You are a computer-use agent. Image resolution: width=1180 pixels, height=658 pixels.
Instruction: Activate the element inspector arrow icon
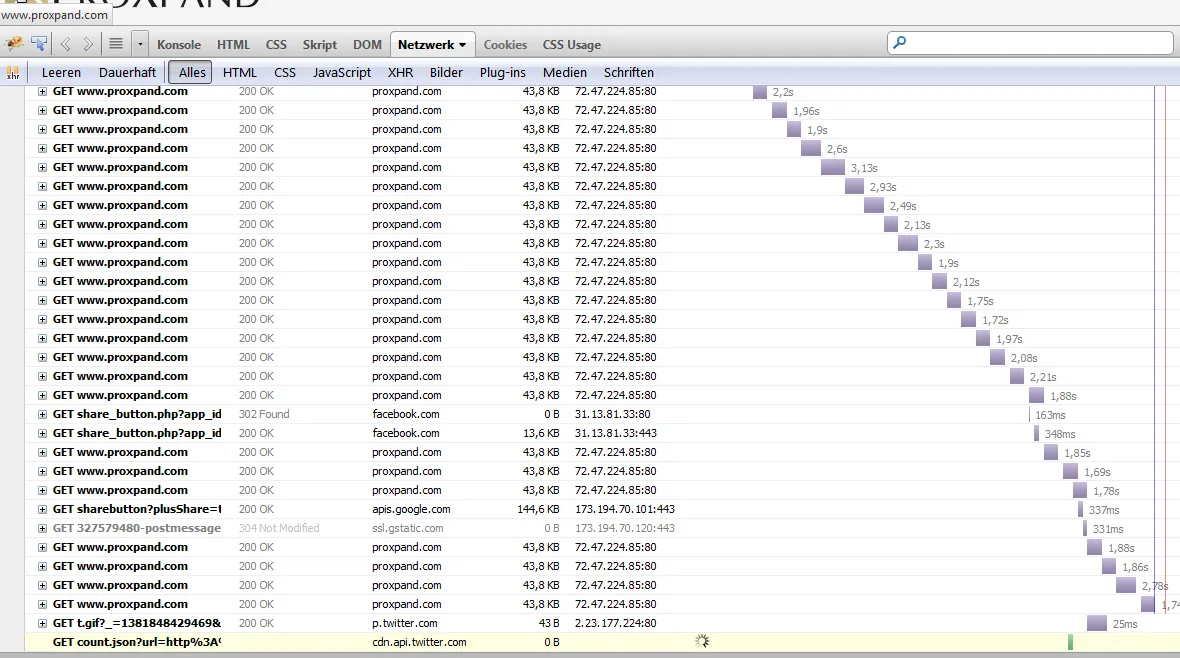click(x=38, y=44)
